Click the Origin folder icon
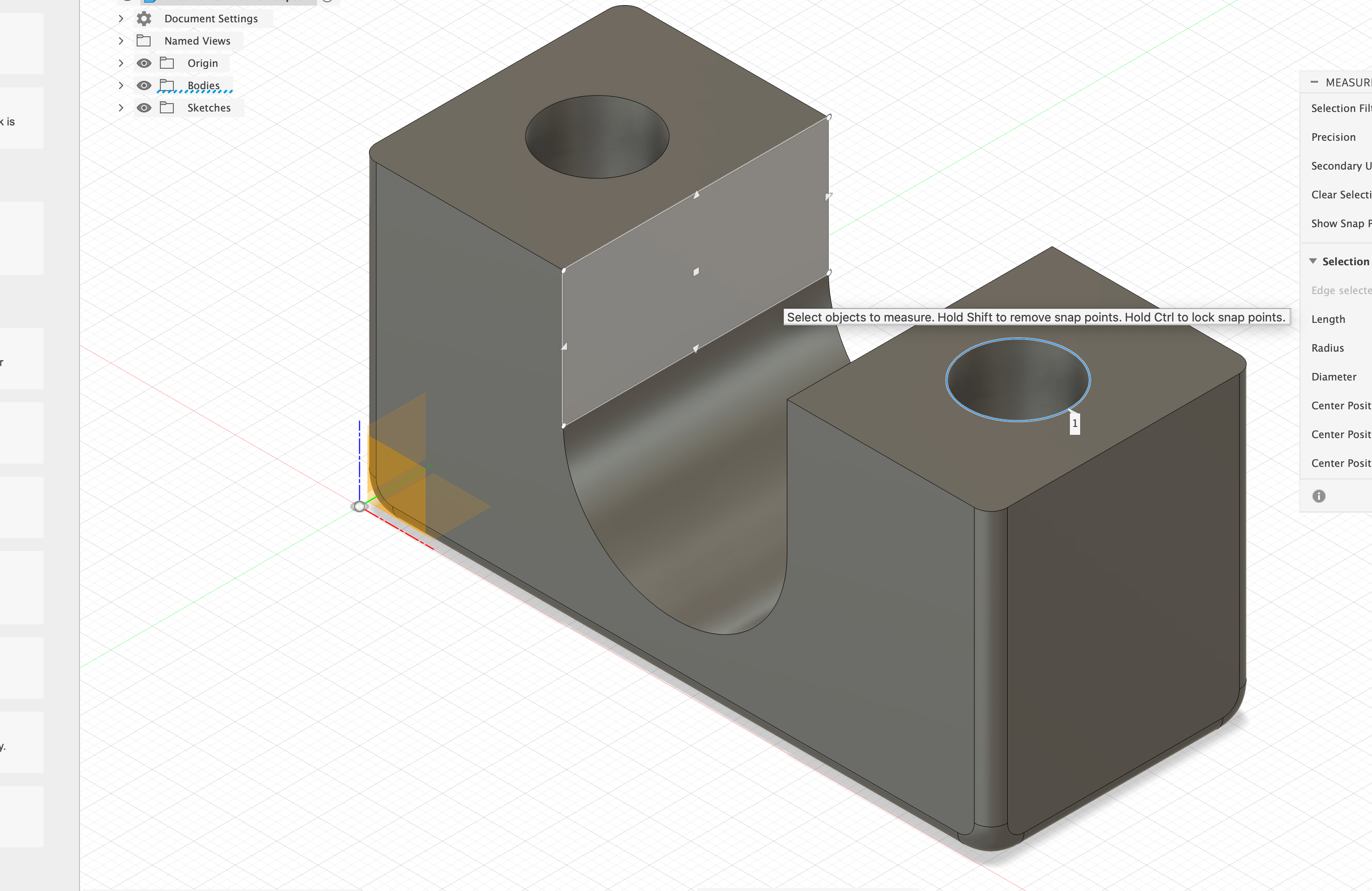This screenshot has width=1372, height=891. pyautogui.click(x=166, y=63)
